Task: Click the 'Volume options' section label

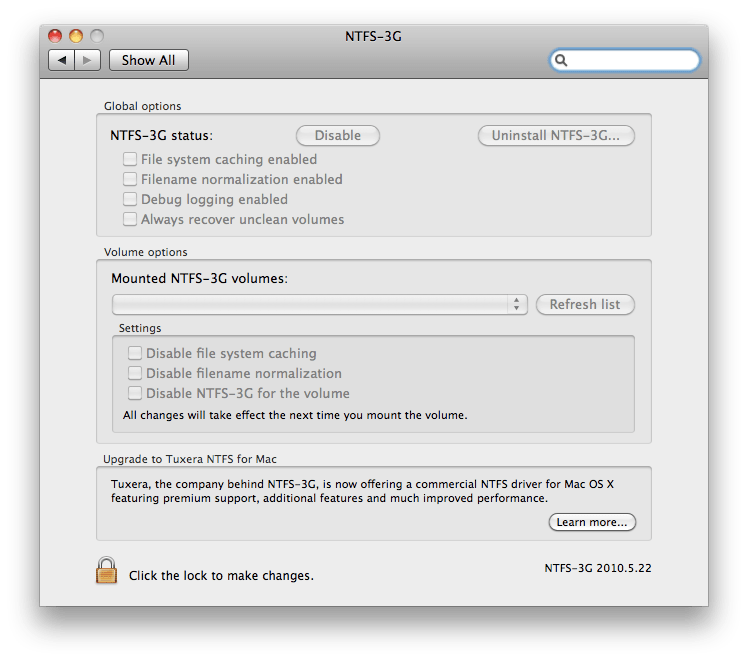Action: 145,252
